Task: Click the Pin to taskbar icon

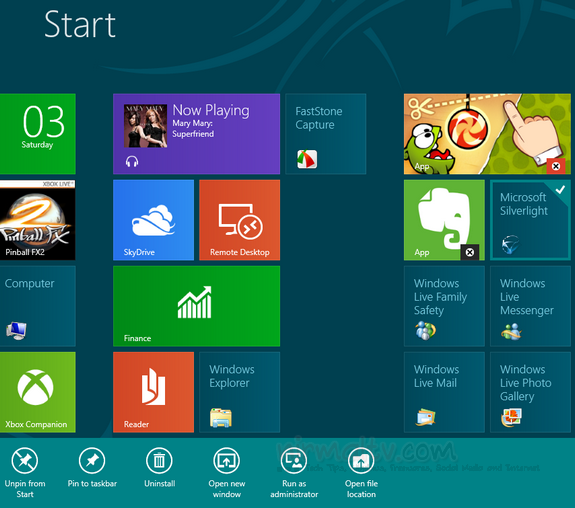Action: (92, 460)
